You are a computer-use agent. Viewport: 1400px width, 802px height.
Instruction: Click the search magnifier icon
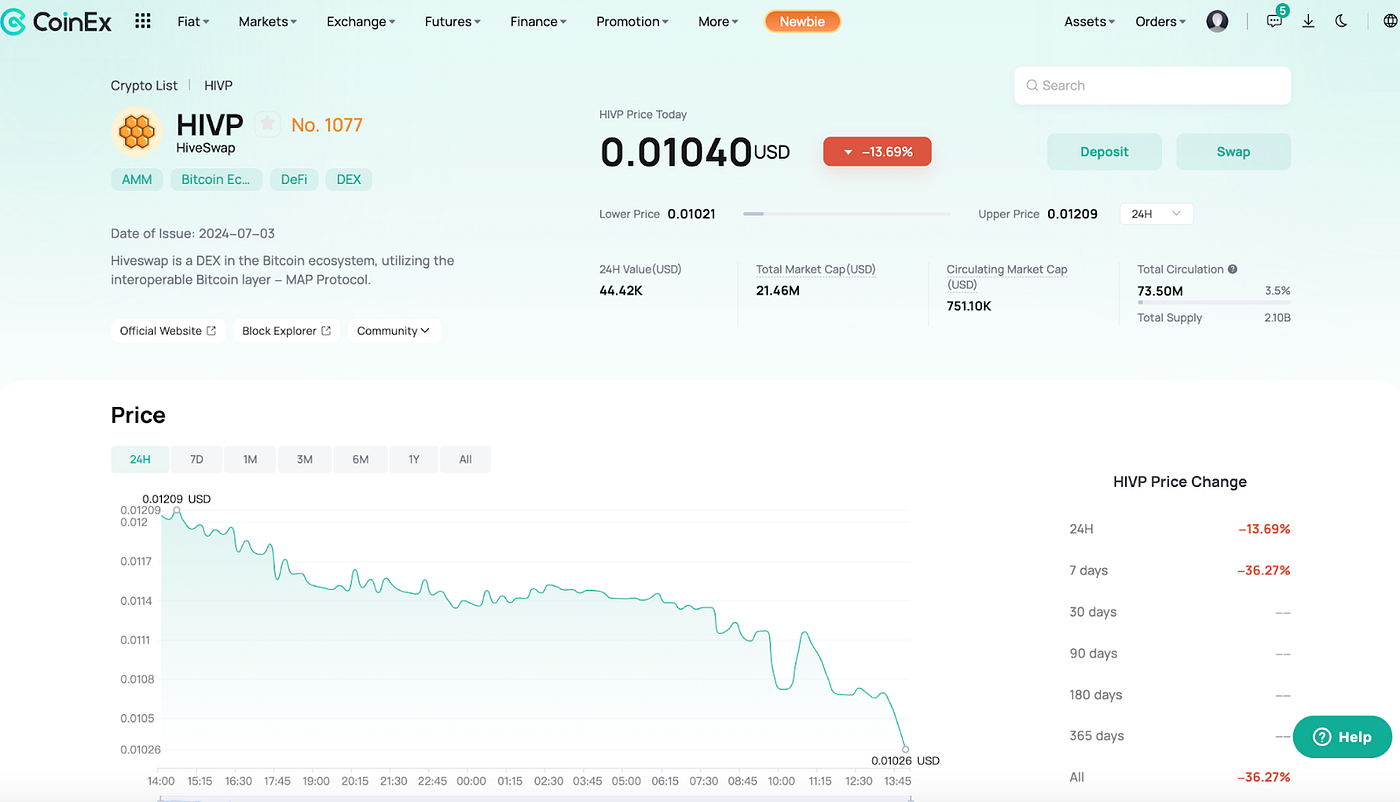click(x=1032, y=86)
